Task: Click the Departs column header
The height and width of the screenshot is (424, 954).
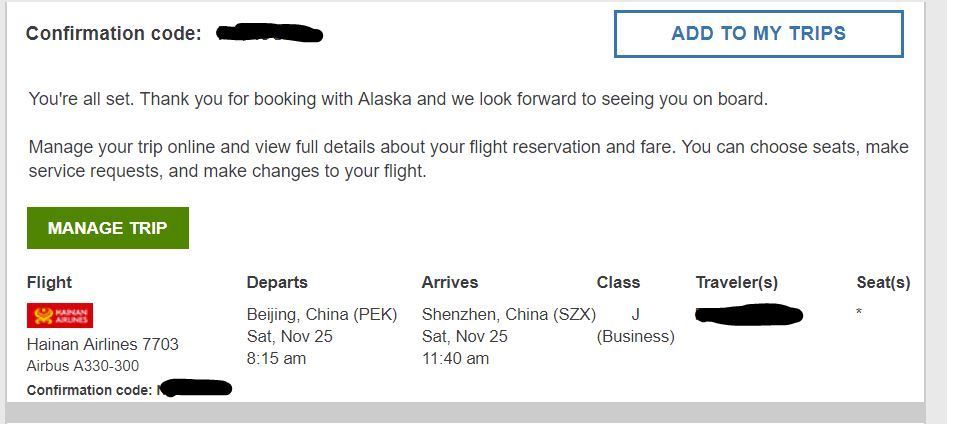Action: pos(277,282)
